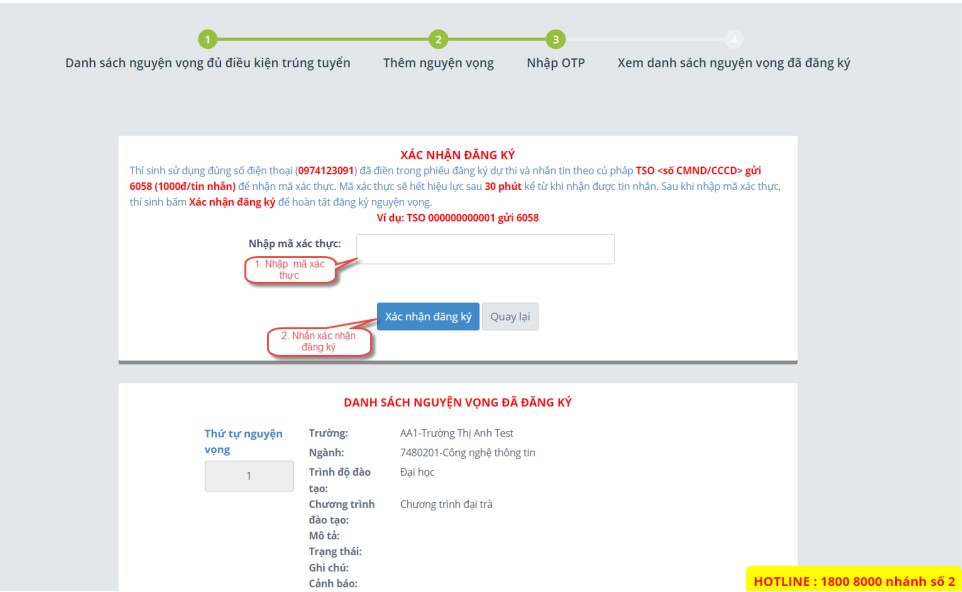Click the 'Quay lại' button
The width and height of the screenshot is (962, 592).
(510, 317)
